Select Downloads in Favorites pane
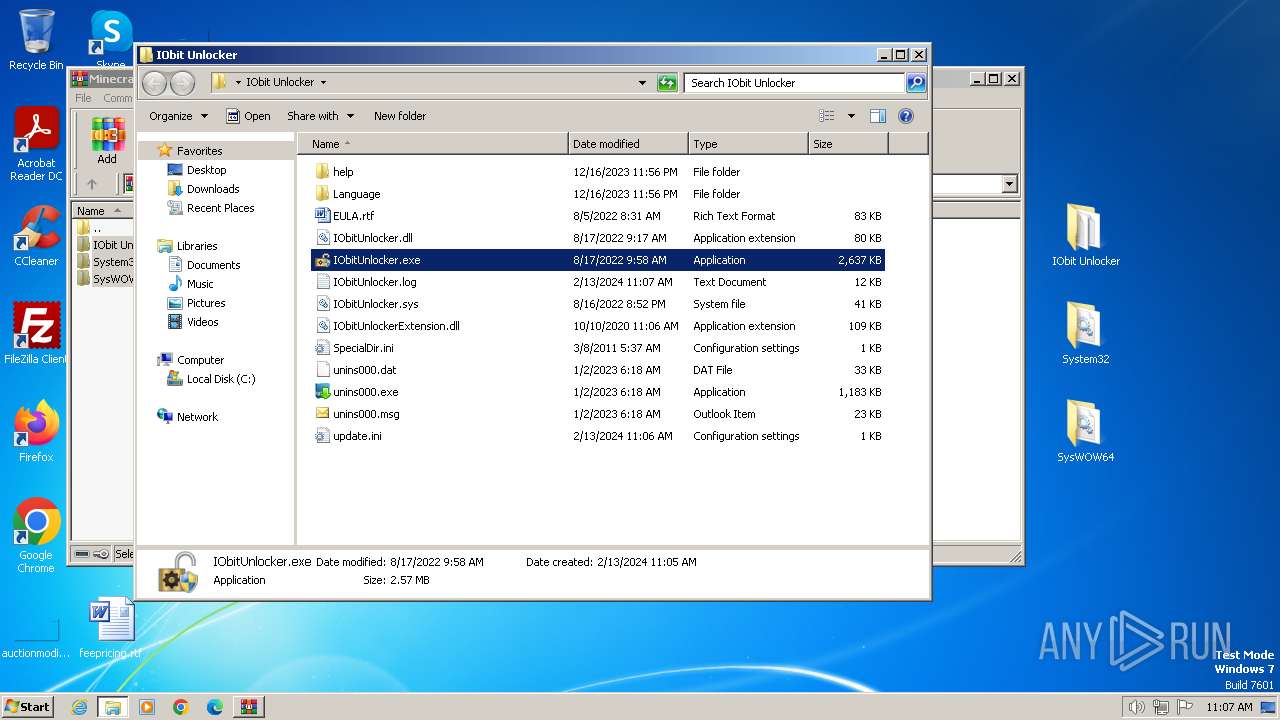1280x720 pixels. click(x=213, y=189)
